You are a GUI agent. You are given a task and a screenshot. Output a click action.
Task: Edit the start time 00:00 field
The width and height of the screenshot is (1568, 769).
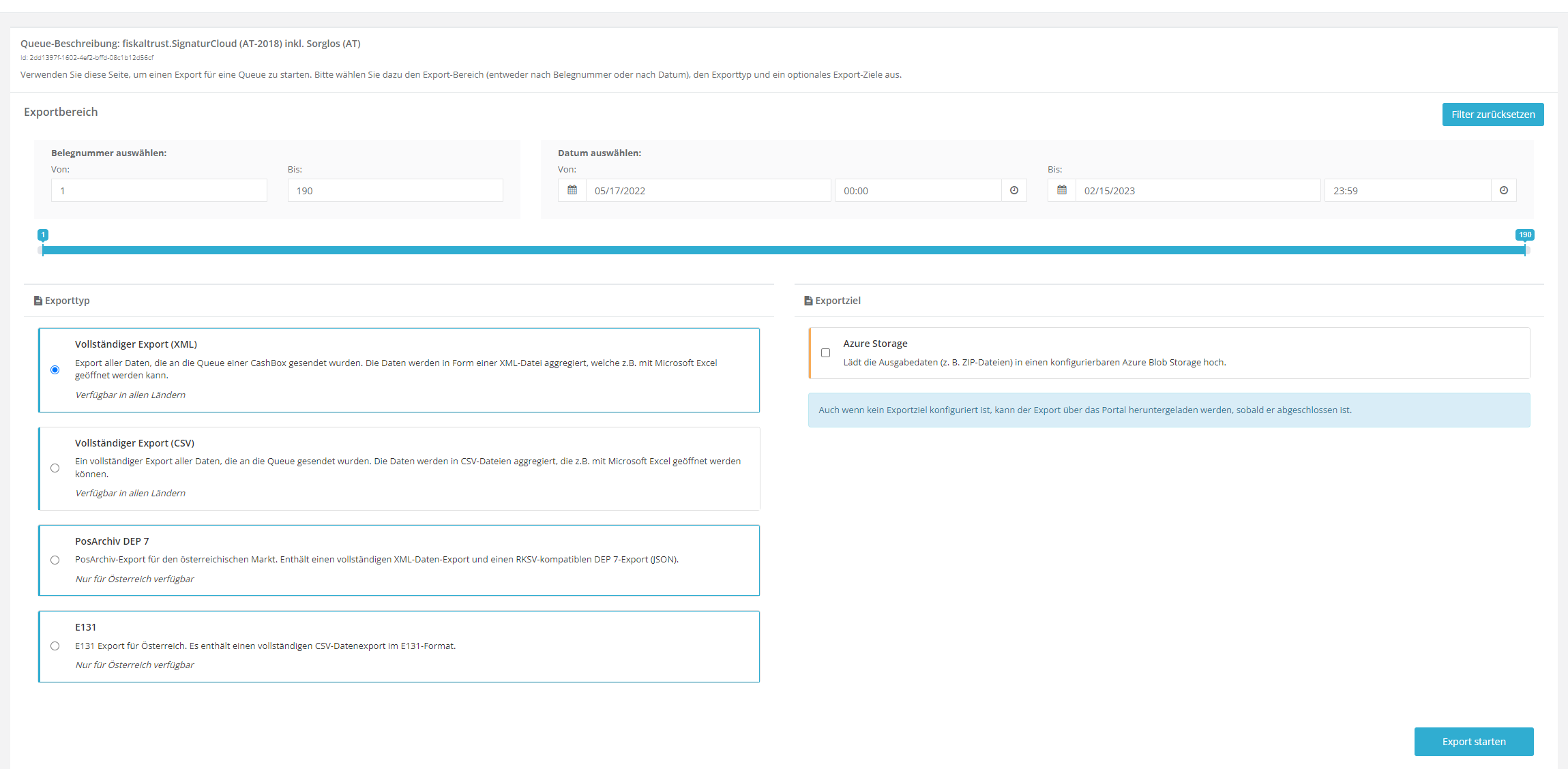(918, 190)
